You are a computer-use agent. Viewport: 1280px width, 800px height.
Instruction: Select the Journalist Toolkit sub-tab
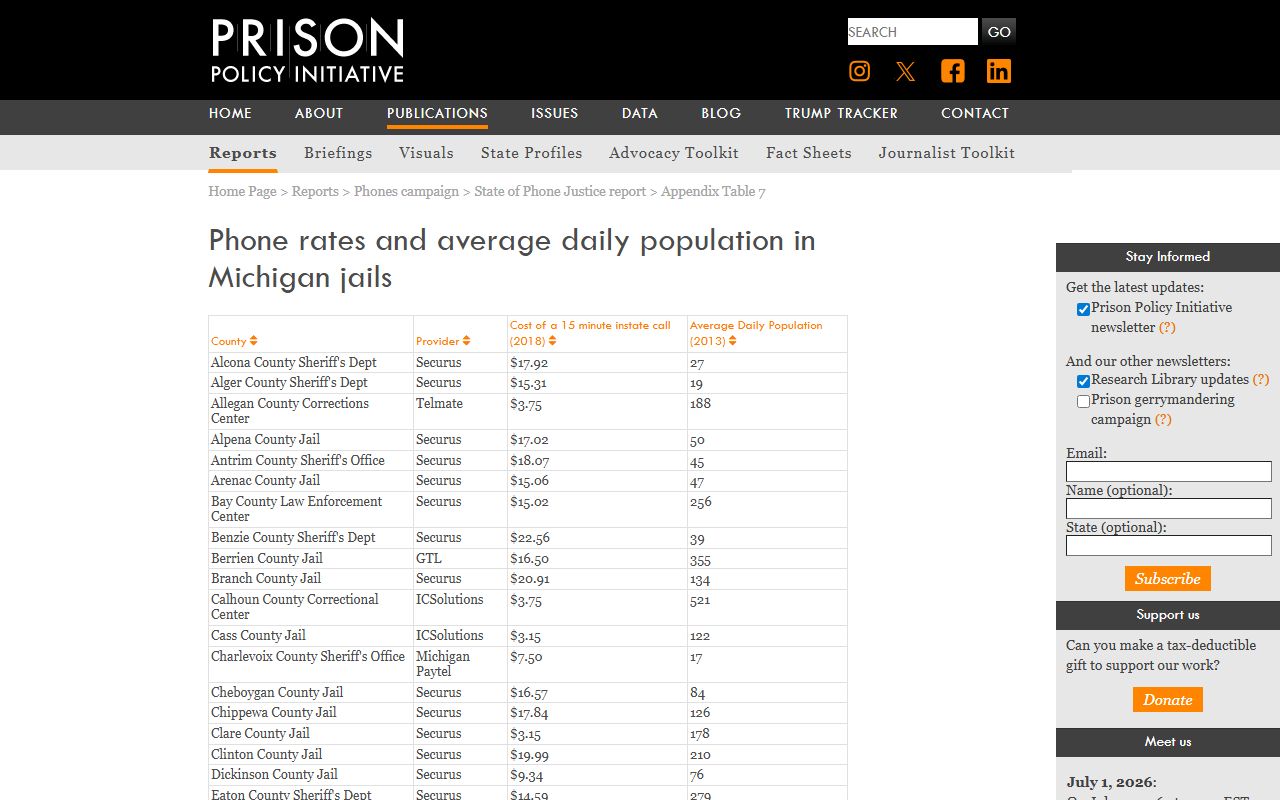pos(947,153)
